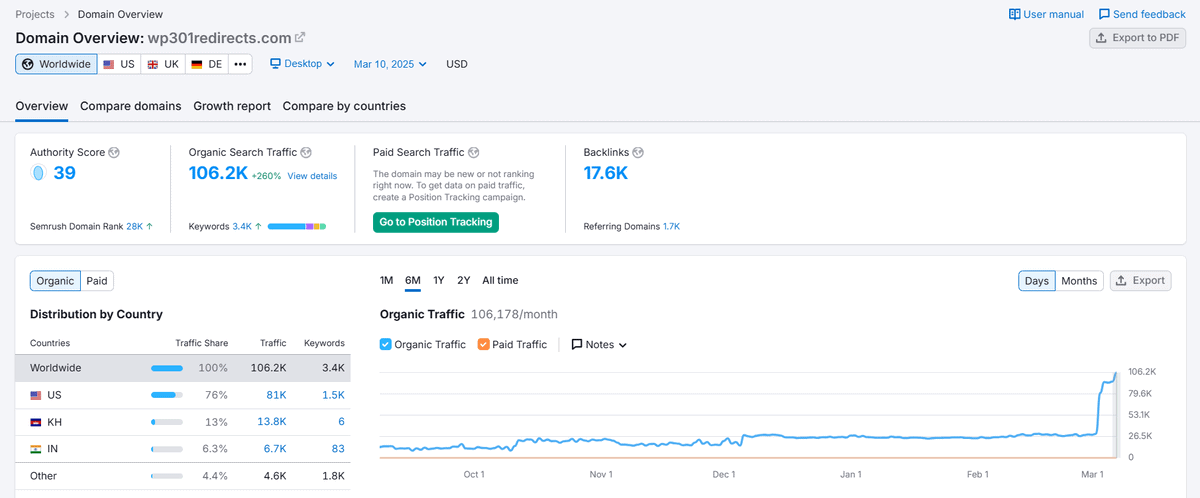Click the Other row in country table

click(x=183, y=476)
